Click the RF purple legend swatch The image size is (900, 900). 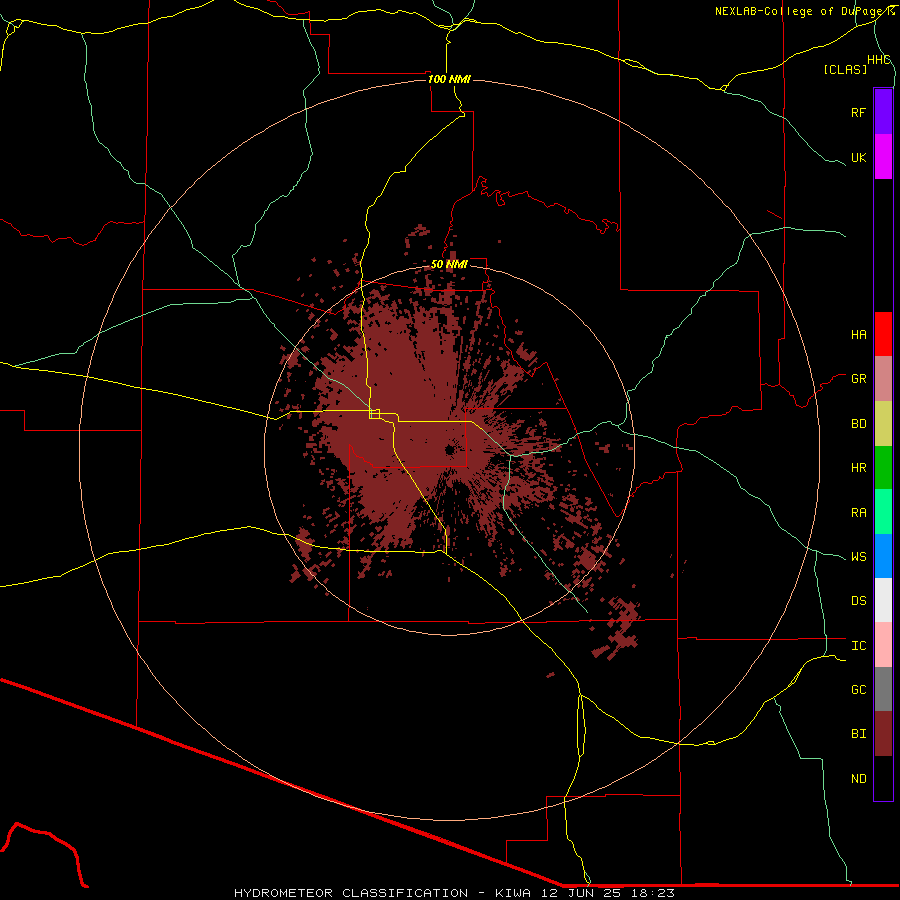[883, 112]
